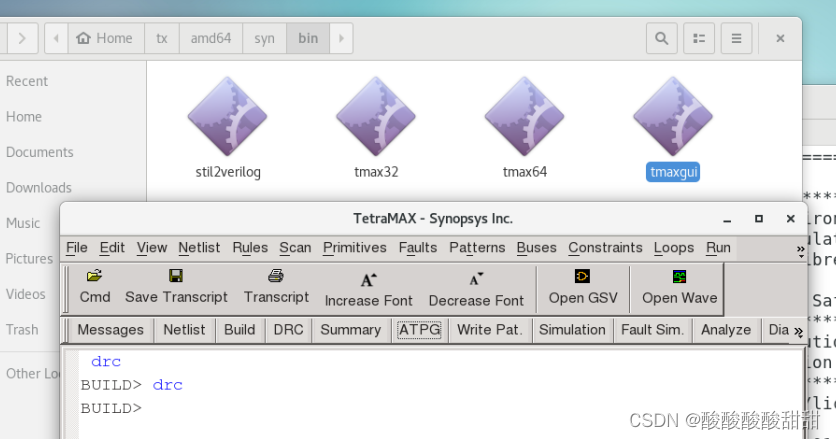The image size is (836, 439).
Task: Open the Faults menu
Action: [418, 248]
